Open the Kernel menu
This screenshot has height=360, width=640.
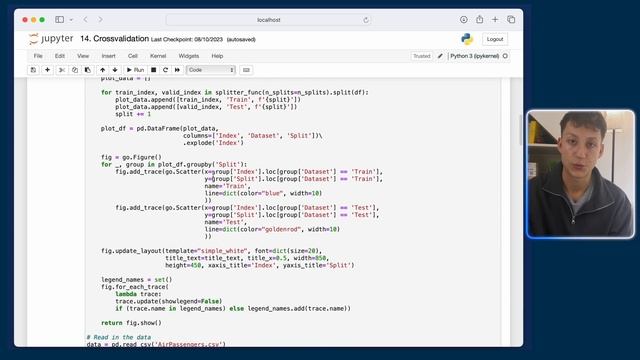tap(158, 56)
